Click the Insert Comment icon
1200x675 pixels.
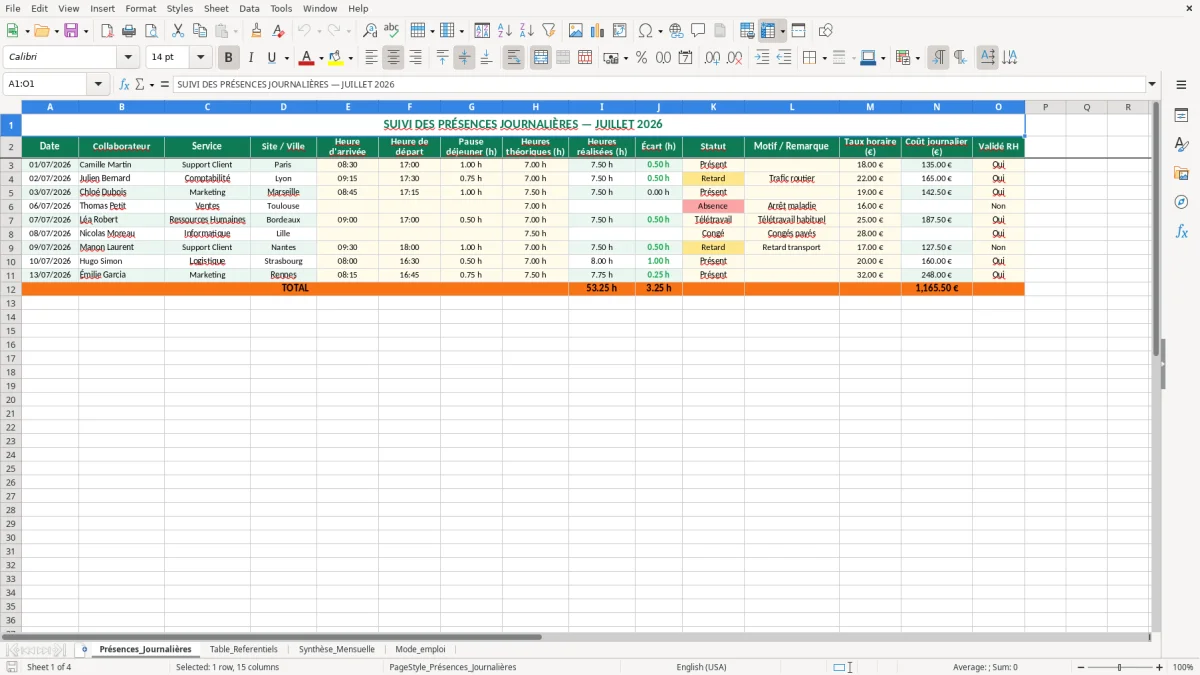(x=698, y=31)
